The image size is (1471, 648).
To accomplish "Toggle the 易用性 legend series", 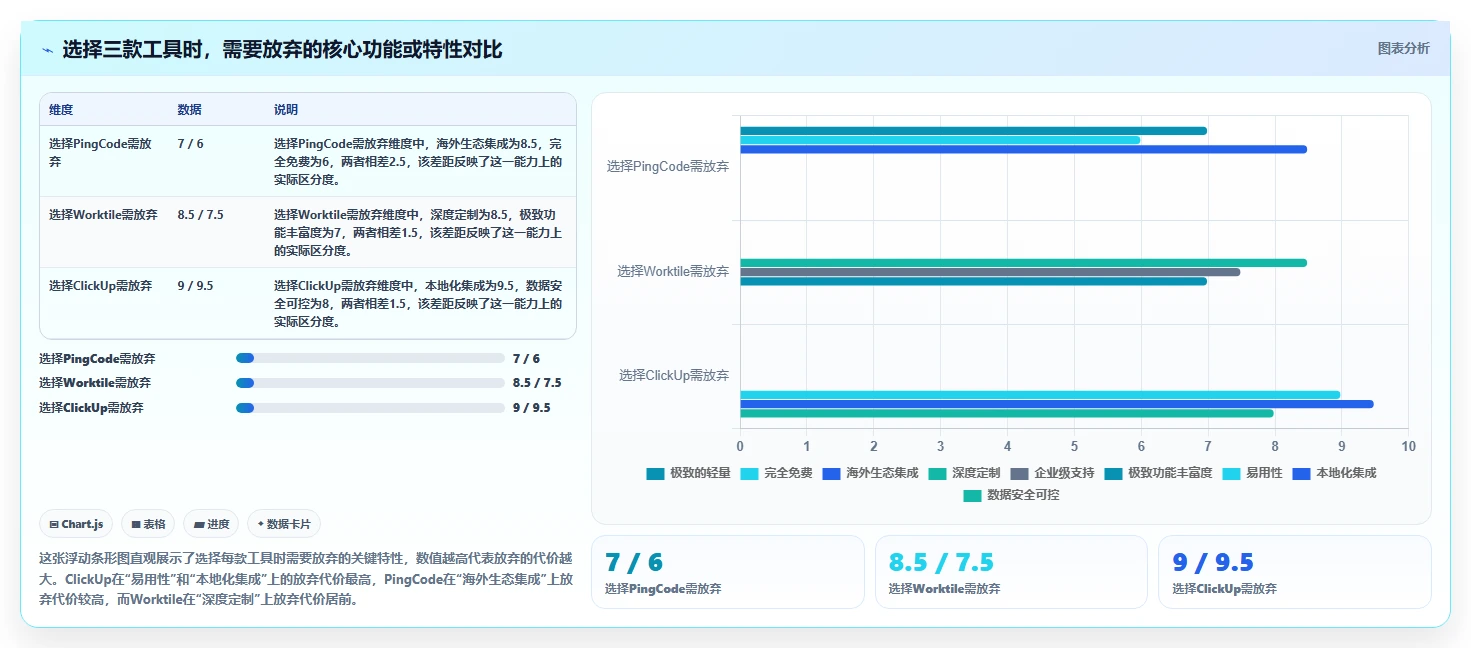I will pos(1252,473).
